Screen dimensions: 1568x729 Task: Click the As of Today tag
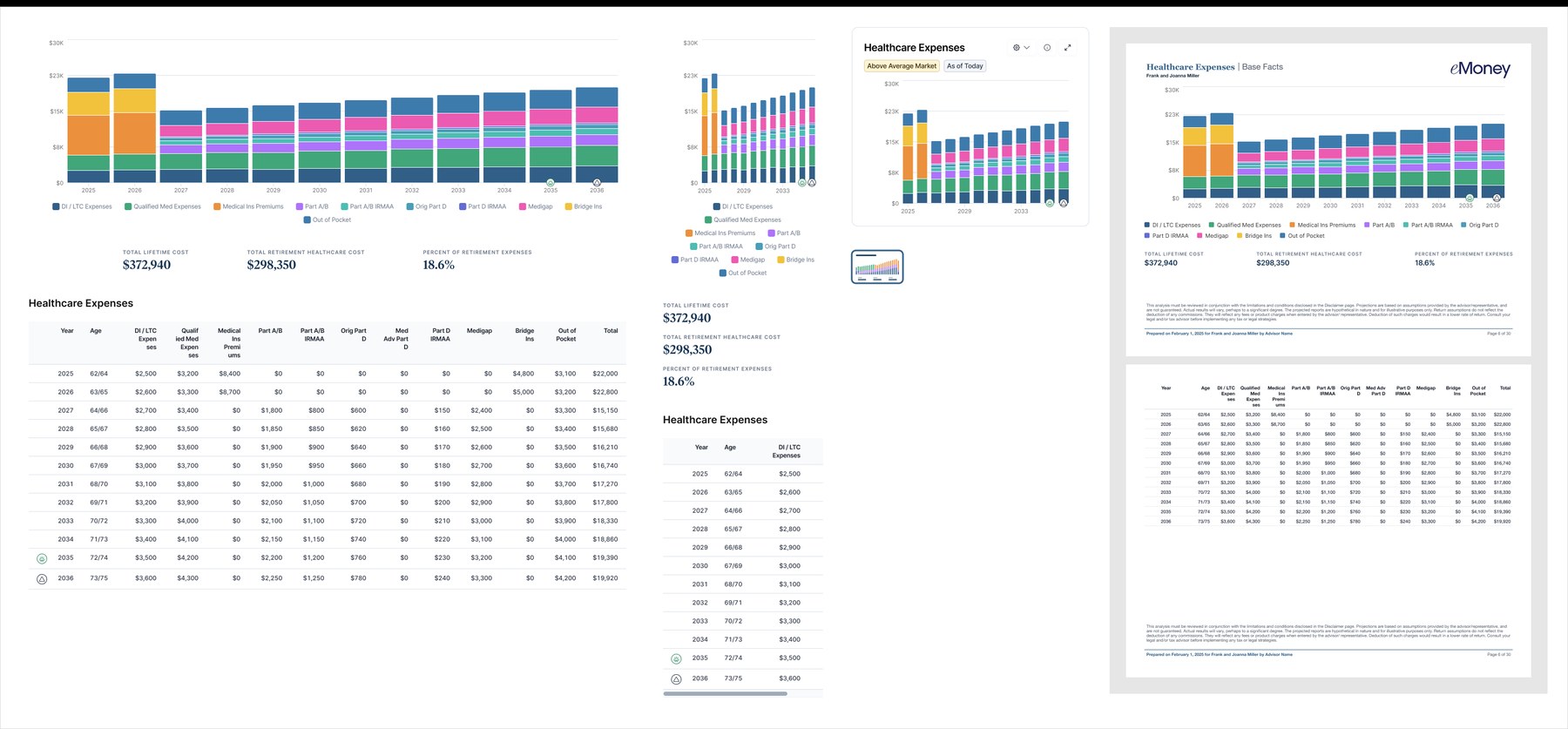click(964, 66)
